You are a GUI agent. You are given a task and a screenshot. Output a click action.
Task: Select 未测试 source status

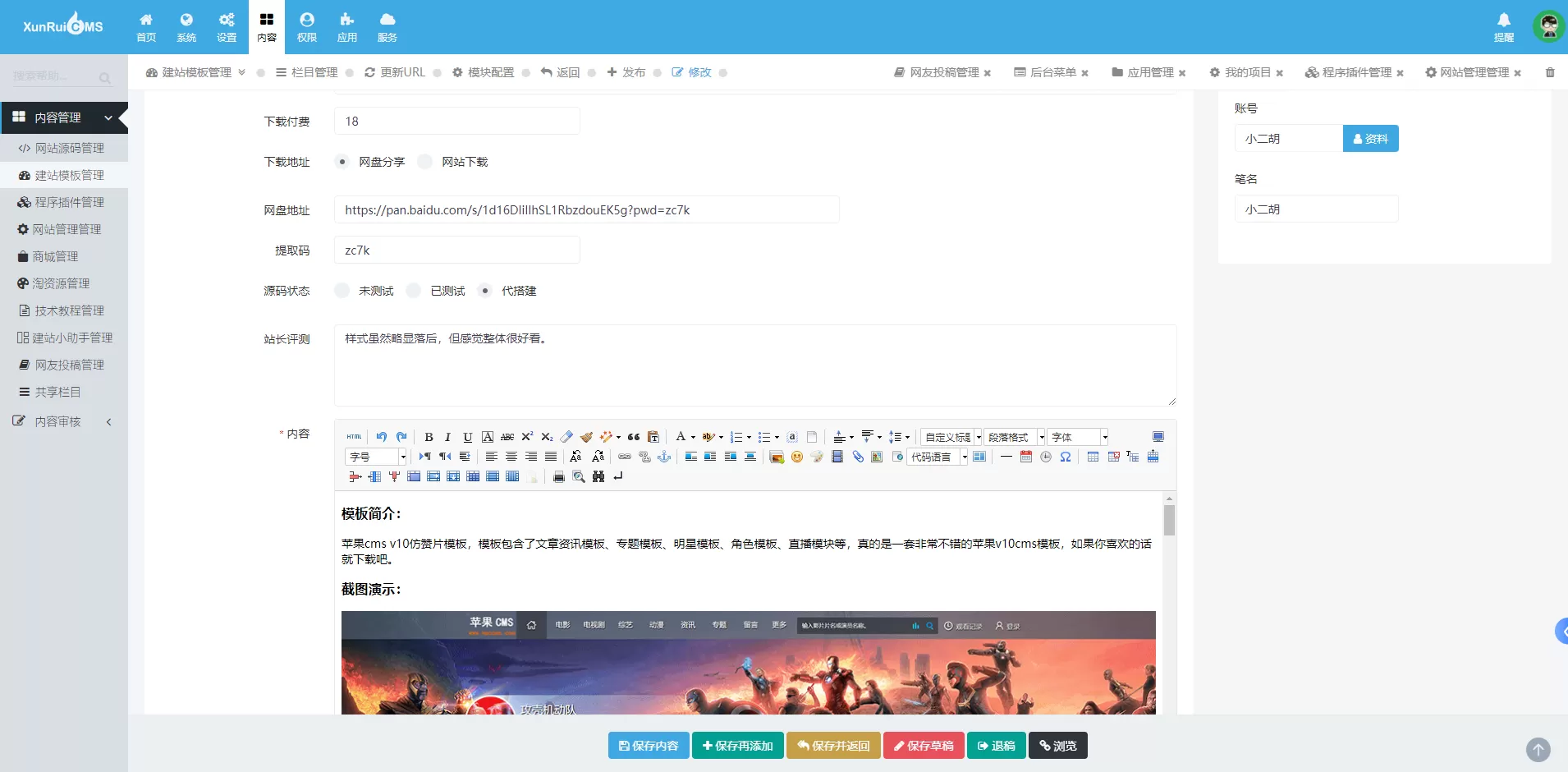point(342,291)
